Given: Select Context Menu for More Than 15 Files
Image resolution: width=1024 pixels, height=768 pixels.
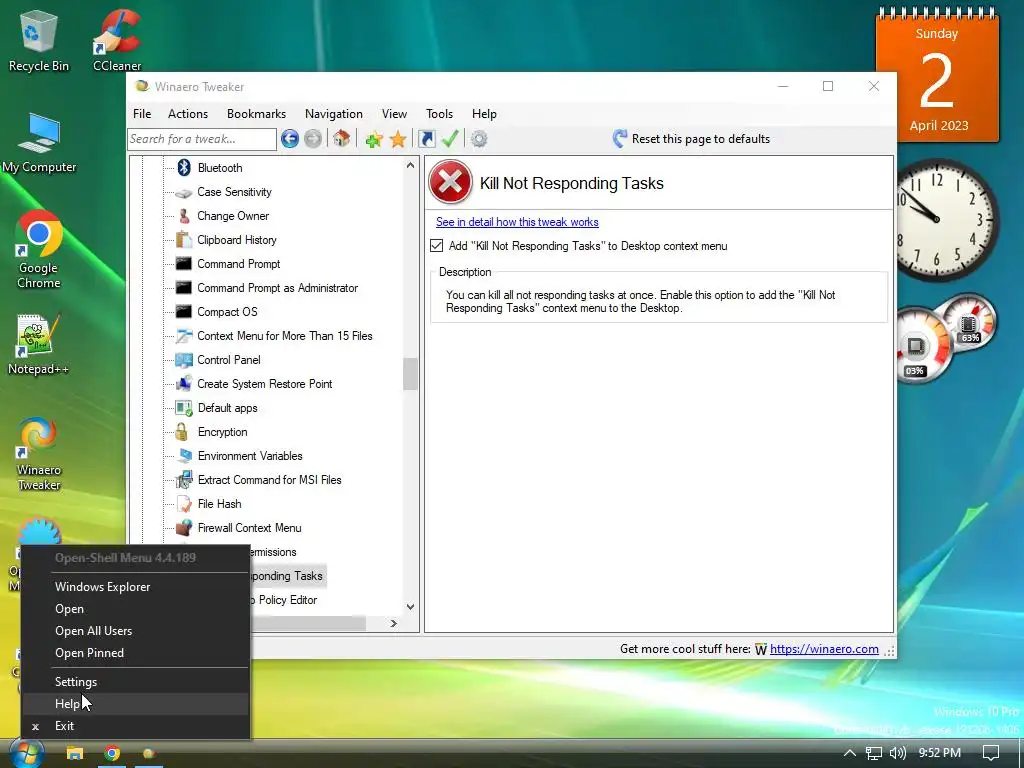Looking at the screenshot, I should pos(285,336).
